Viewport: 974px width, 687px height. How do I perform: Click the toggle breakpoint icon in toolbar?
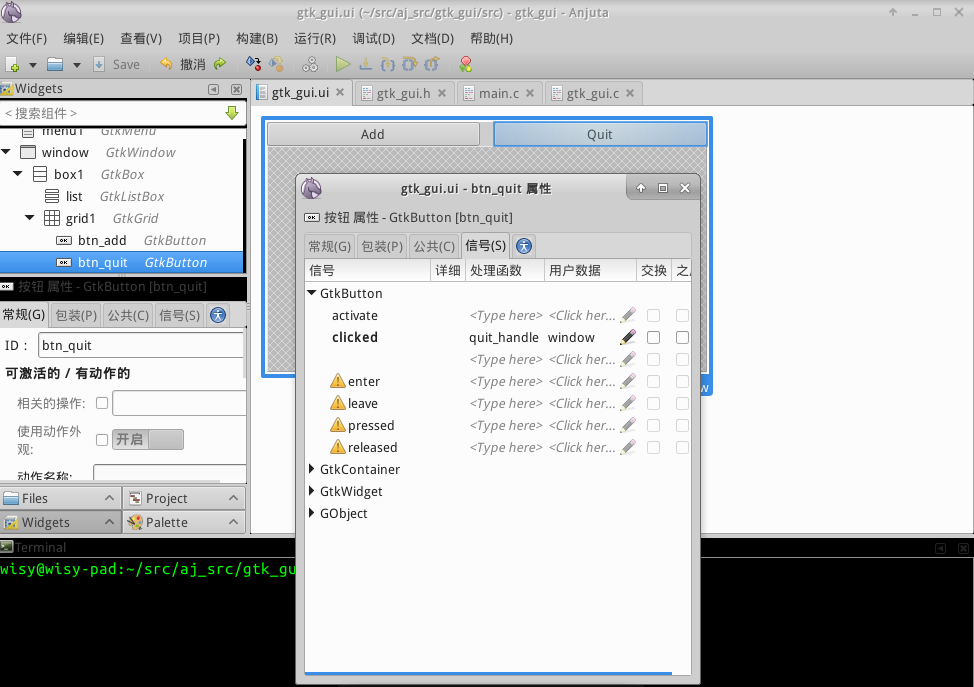coord(253,64)
